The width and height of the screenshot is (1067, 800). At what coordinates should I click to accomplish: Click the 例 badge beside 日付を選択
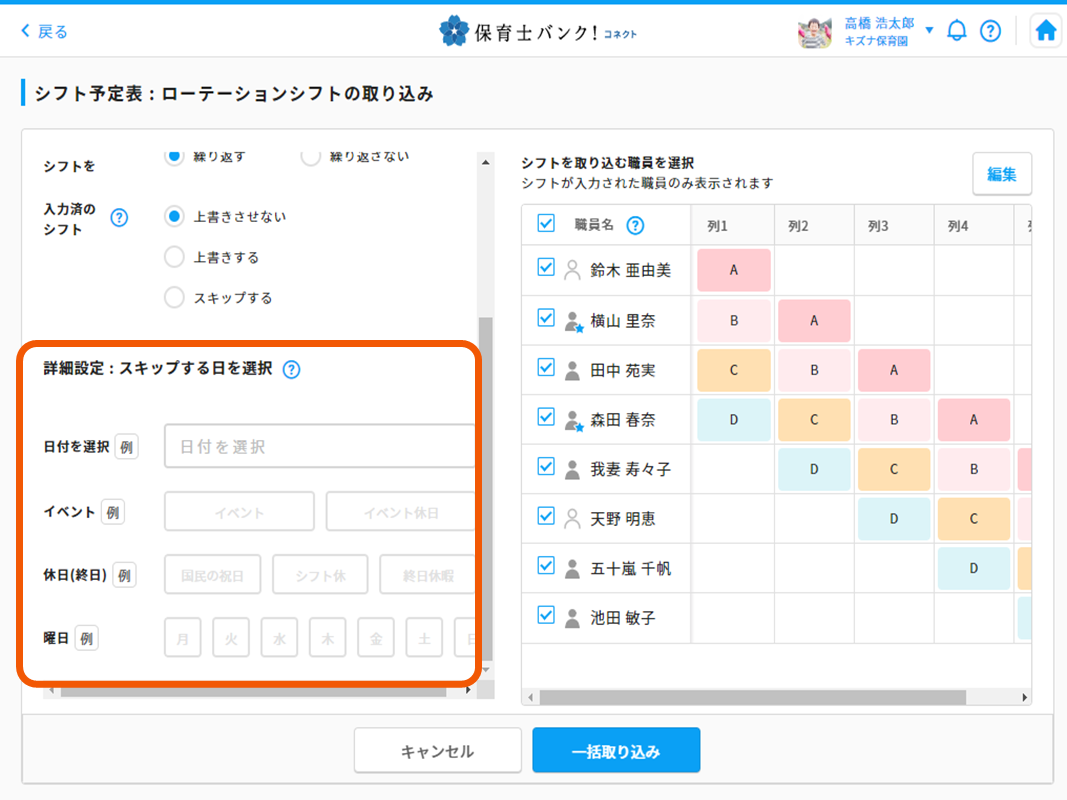tap(126, 447)
